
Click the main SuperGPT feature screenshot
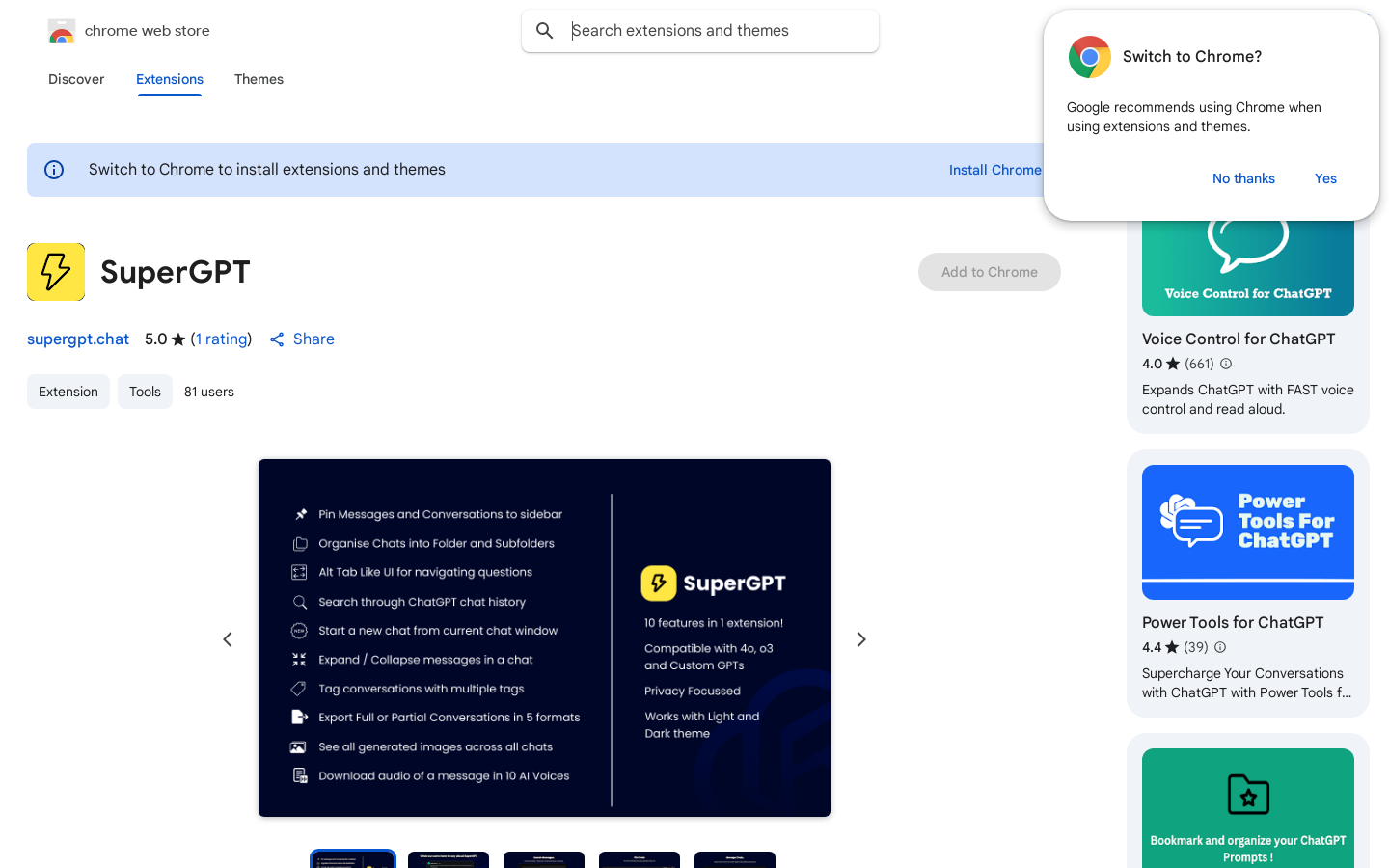click(544, 637)
